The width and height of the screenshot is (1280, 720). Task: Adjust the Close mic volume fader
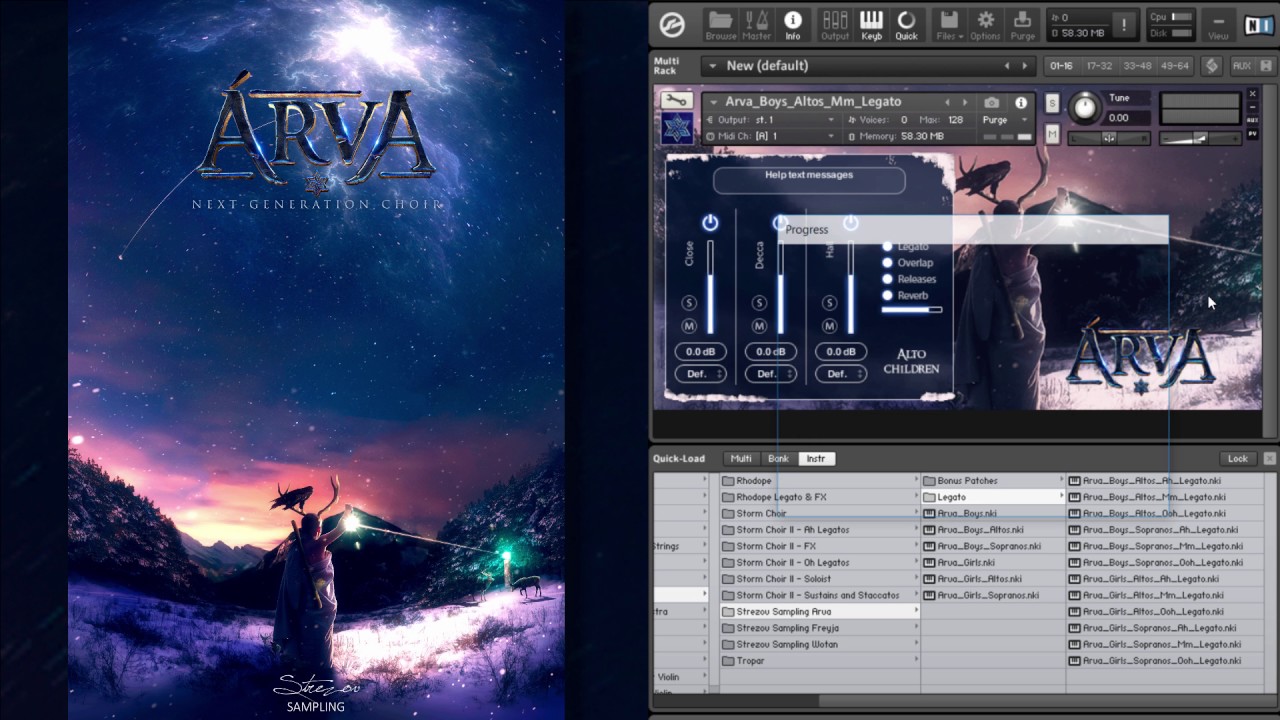(x=710, y=288)
